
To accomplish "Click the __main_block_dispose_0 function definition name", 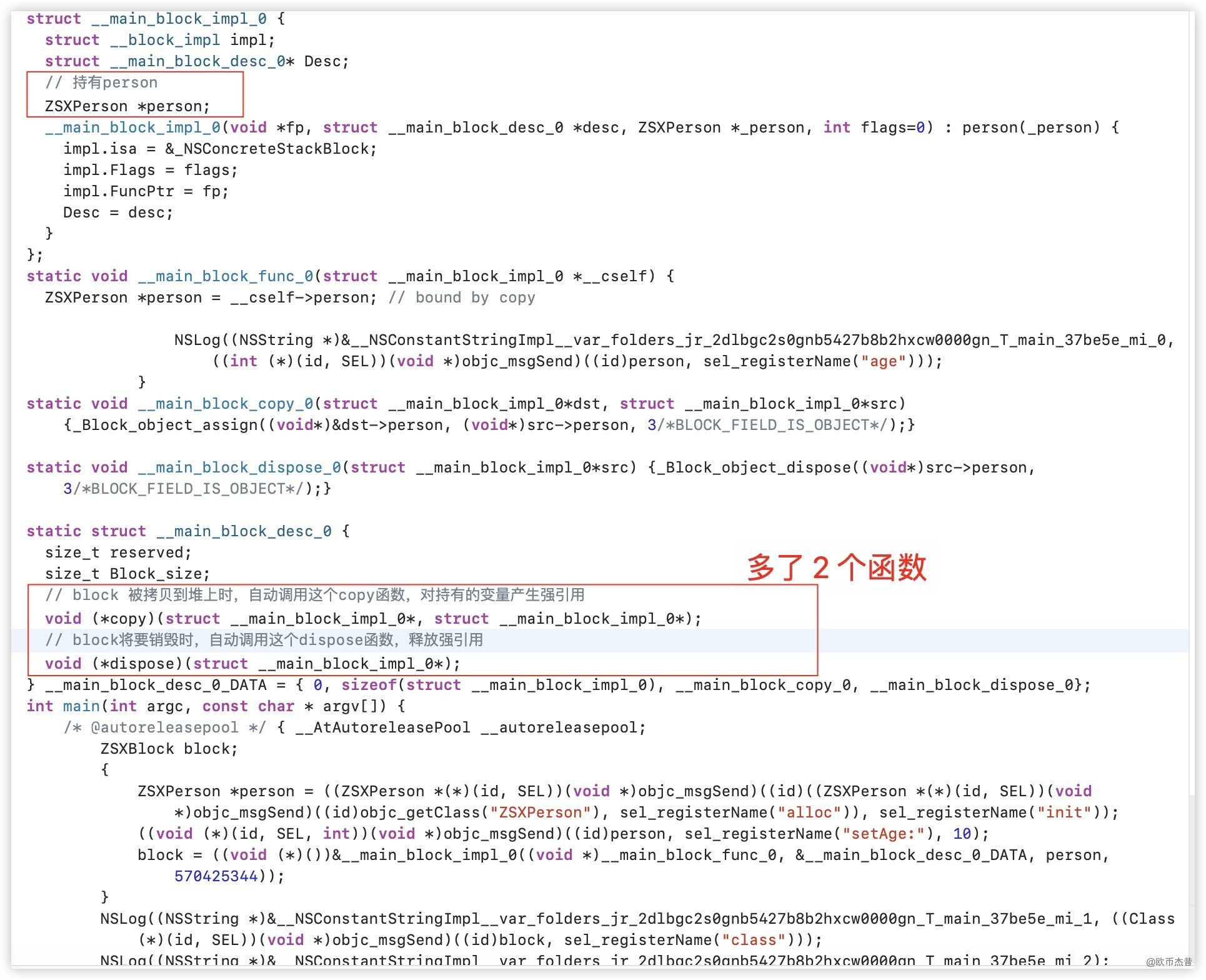I will click(x=239, y=467).
